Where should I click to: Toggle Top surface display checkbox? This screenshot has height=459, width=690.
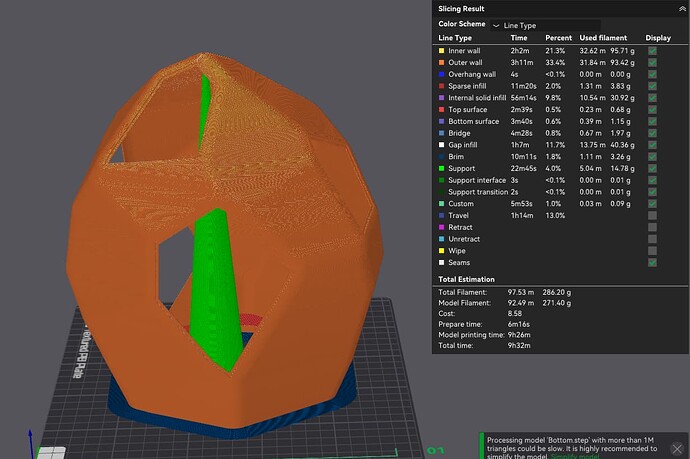tap(652, 110)
